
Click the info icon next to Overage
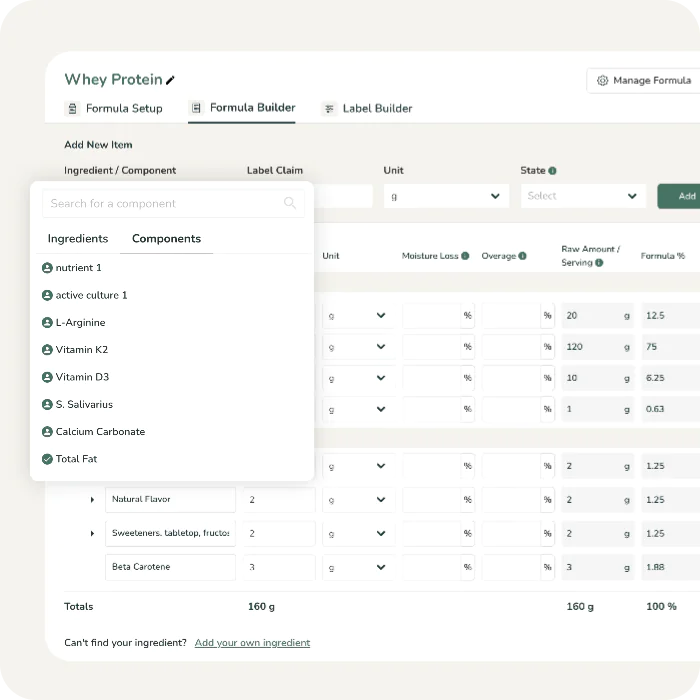tap(522, 256)
